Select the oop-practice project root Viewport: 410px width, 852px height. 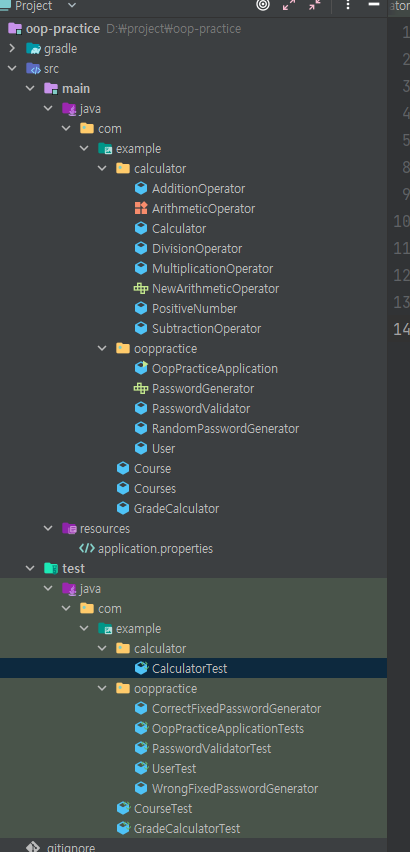pos(62,29)
